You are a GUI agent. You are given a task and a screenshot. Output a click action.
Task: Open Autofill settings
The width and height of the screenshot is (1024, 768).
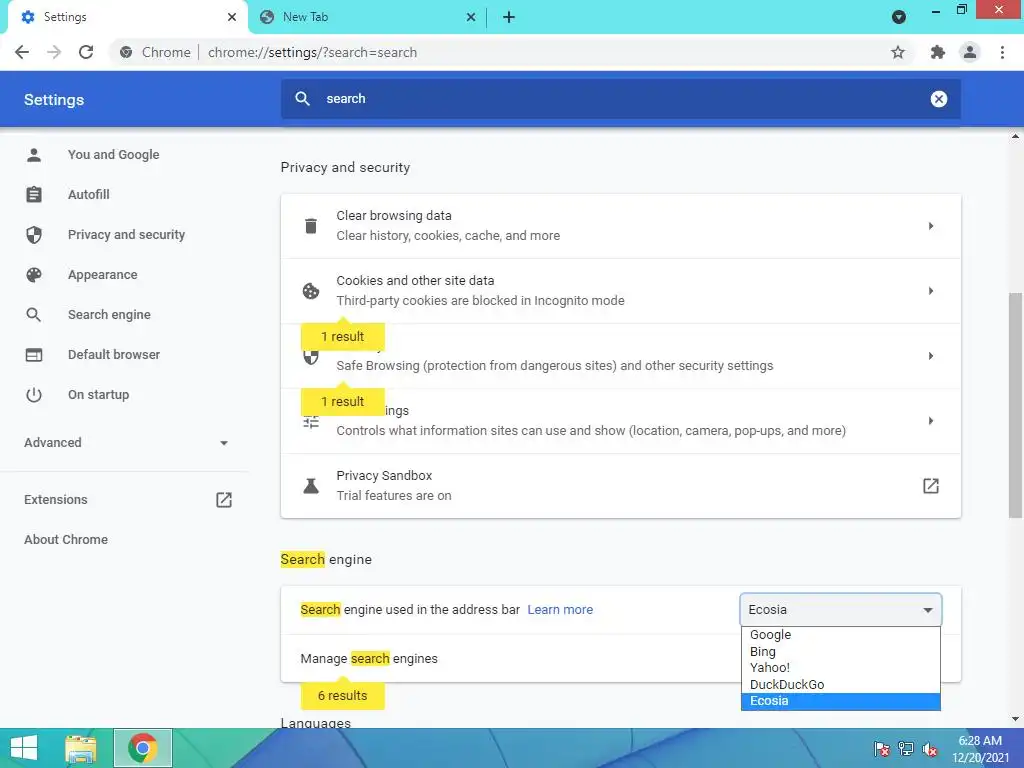pos(89,195)
